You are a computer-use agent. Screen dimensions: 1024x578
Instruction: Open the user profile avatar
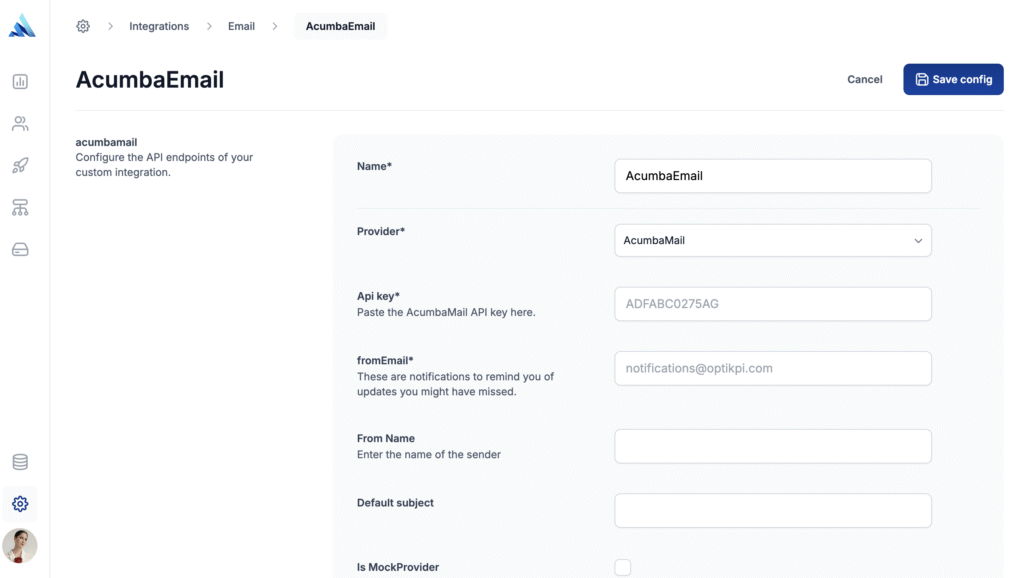click(x=20, y=545)
